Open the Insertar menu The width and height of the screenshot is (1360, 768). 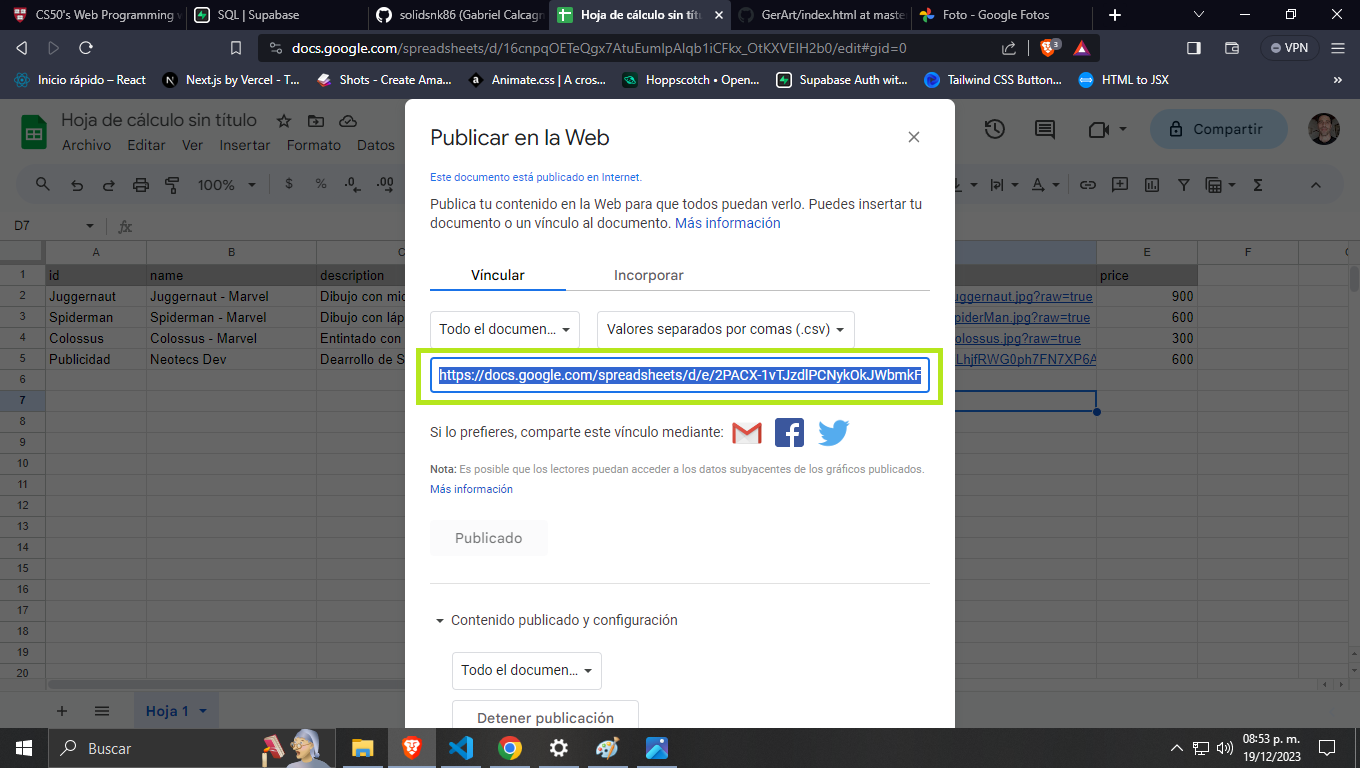pyautogui.click(x=245, y=145)
